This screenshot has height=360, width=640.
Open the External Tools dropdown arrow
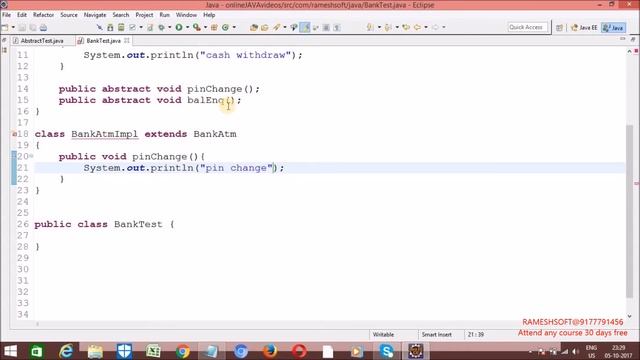pyautogui.click(x=205, y=27)
